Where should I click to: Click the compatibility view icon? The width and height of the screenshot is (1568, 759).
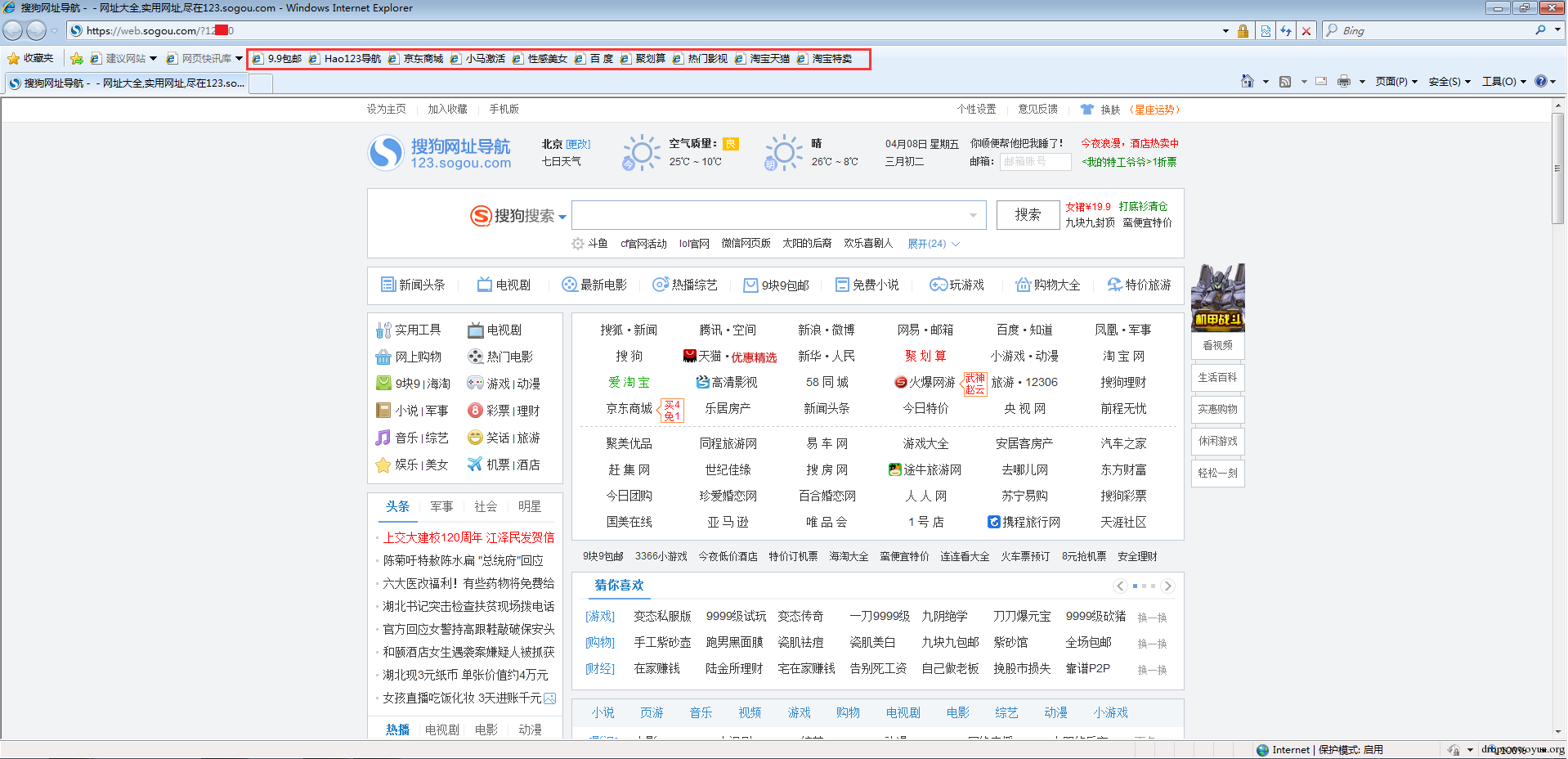pos(1266,31)
